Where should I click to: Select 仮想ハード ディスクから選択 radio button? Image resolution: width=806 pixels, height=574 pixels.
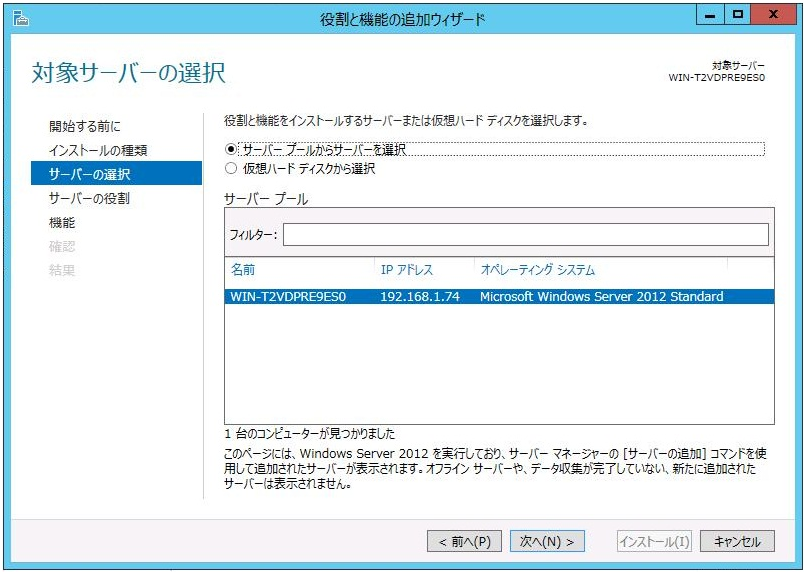[x=232, y=169]
